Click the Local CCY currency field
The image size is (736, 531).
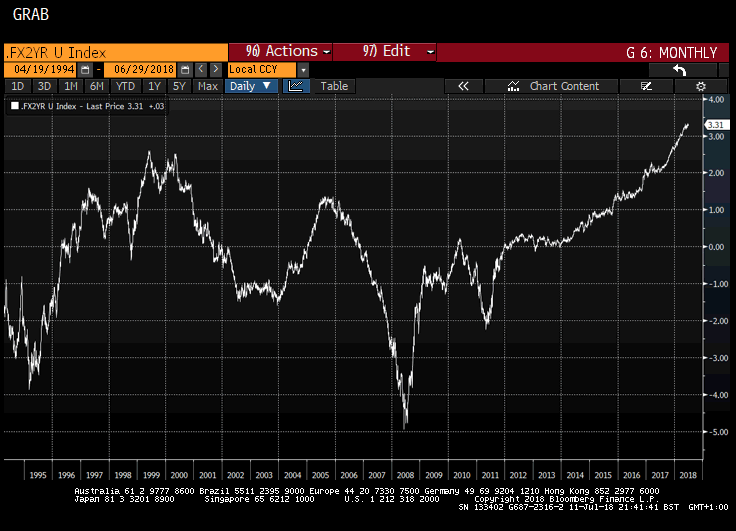[262, 69]
